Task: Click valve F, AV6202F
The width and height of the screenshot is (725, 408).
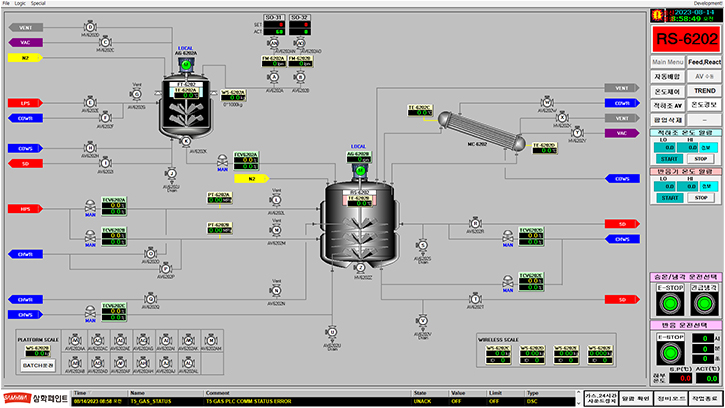Action: 105,118
